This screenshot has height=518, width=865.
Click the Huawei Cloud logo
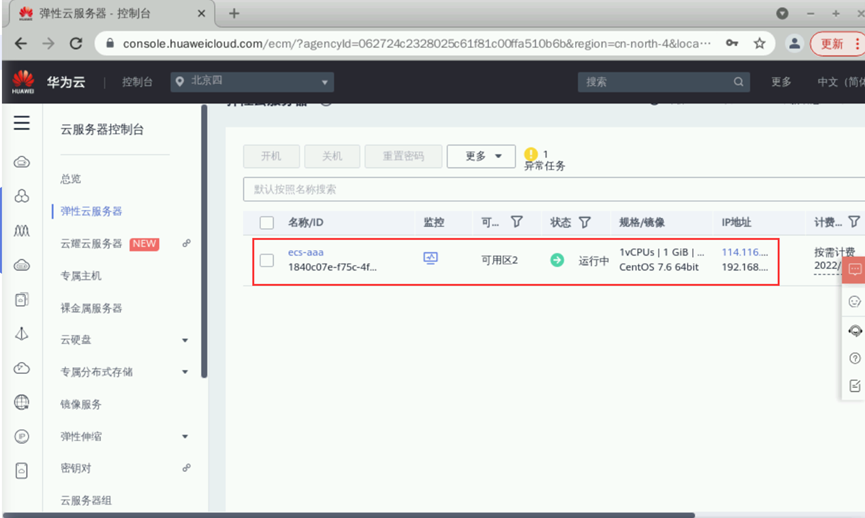tap(24, 82)
